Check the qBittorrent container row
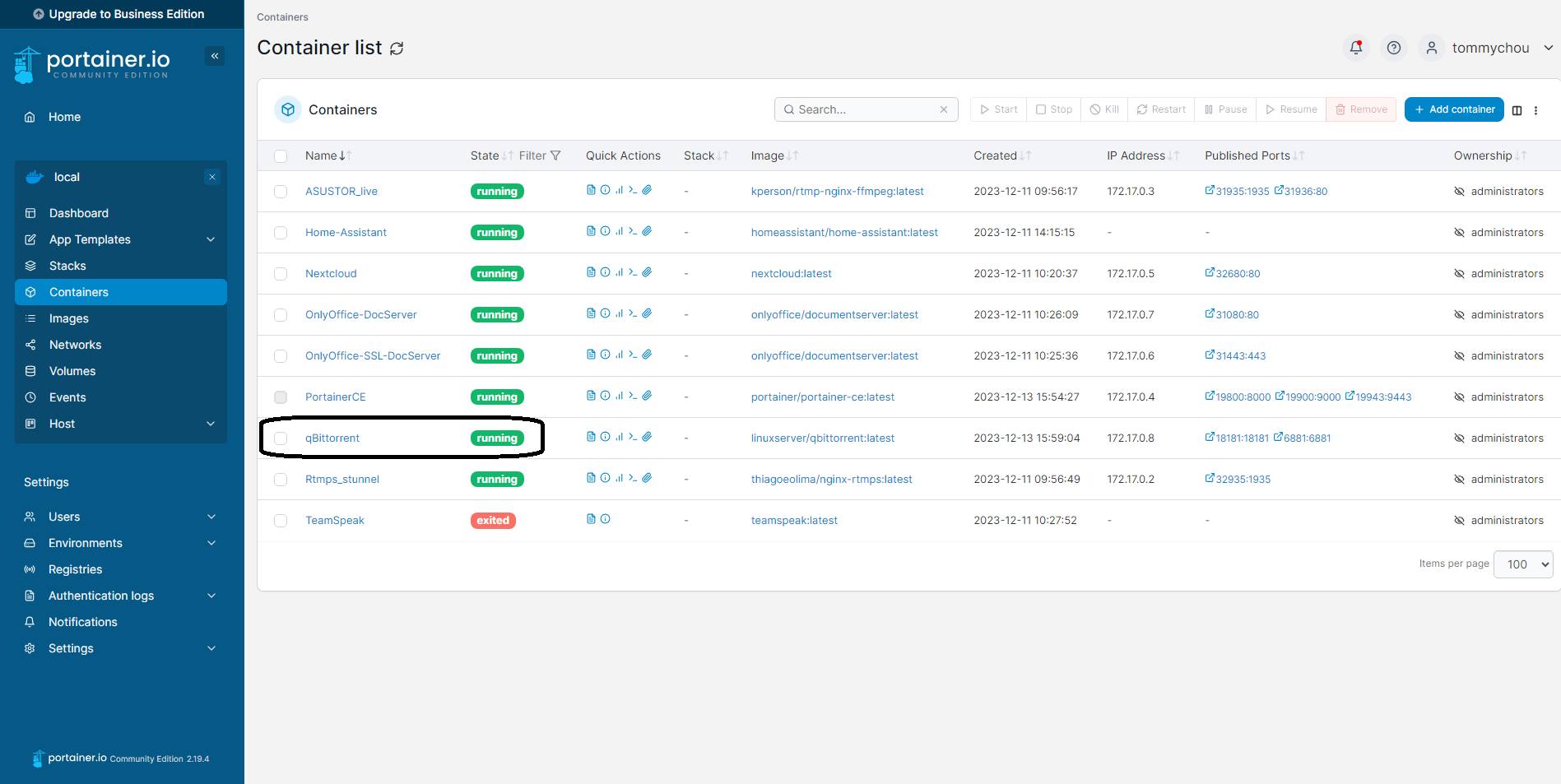The height and width of the screenshot is (784, 1561). (281, 438)
